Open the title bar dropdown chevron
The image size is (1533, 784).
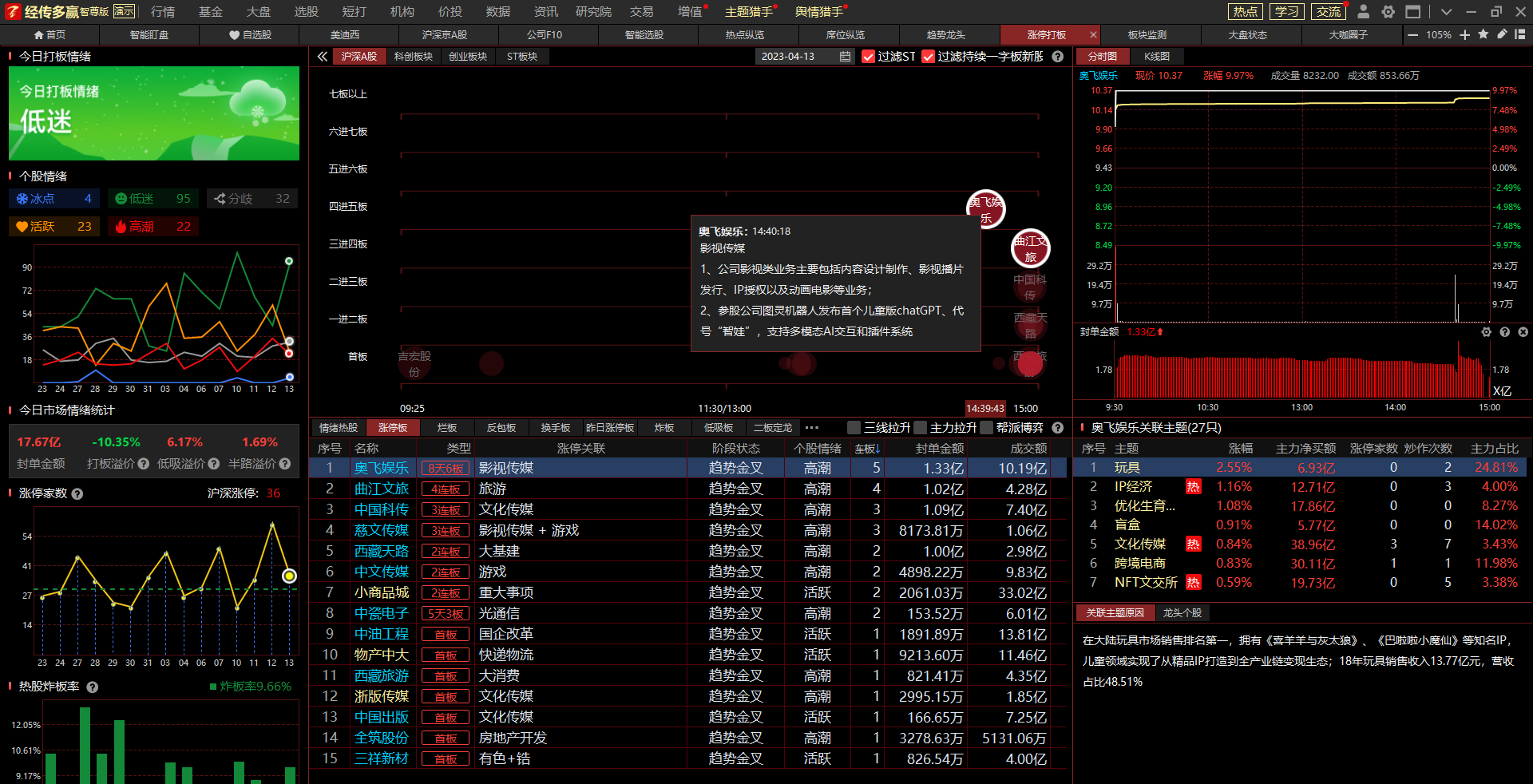(x=1446, y=12)
